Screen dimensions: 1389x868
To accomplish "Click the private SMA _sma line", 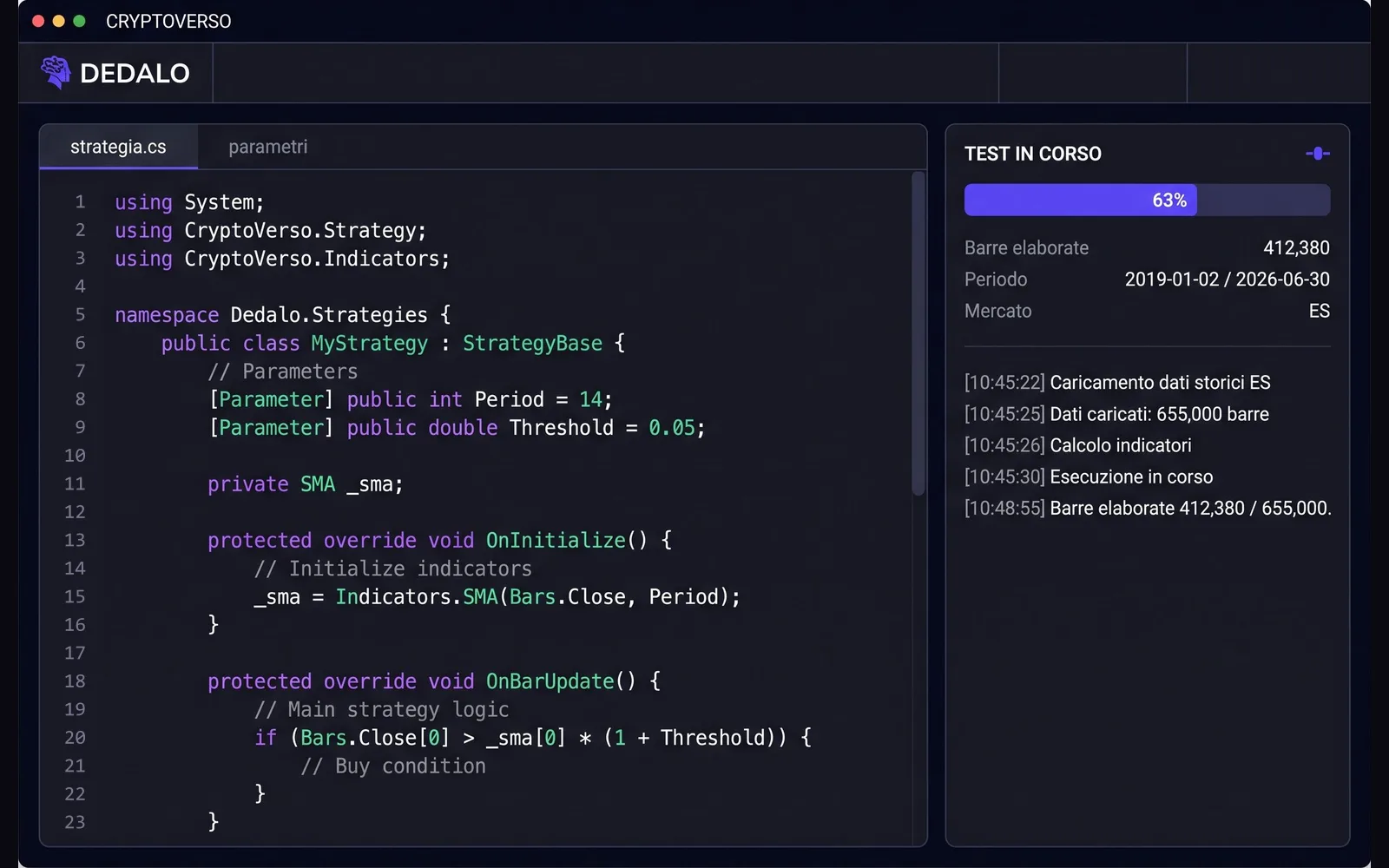I will tap(306, 484).
